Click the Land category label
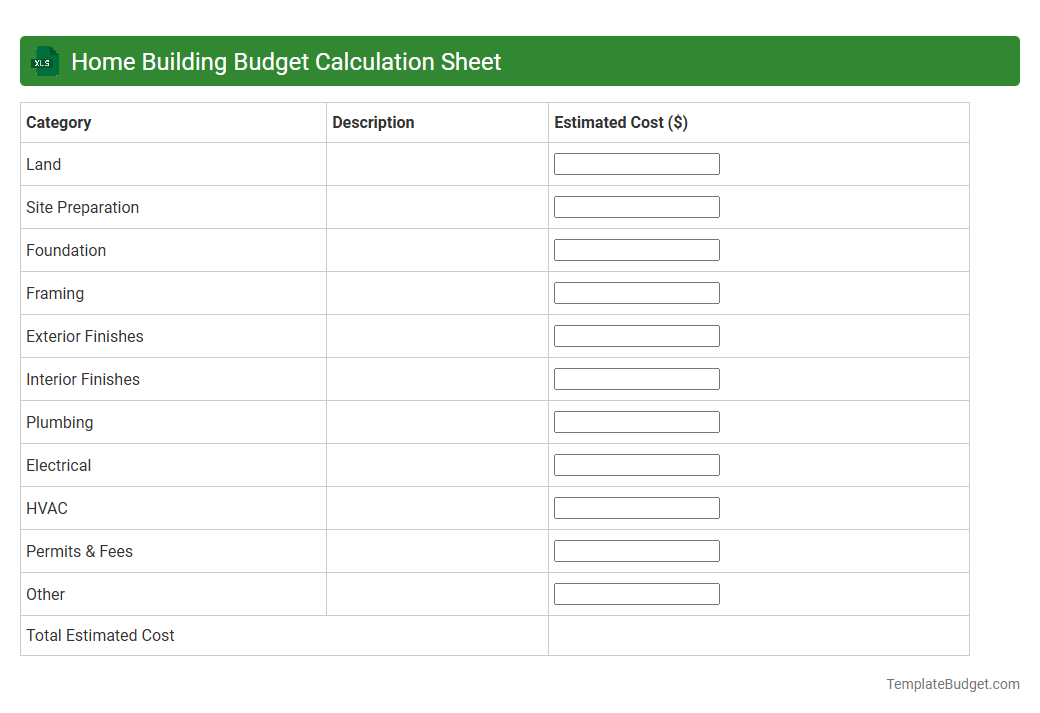 click(x=44, y=164)
